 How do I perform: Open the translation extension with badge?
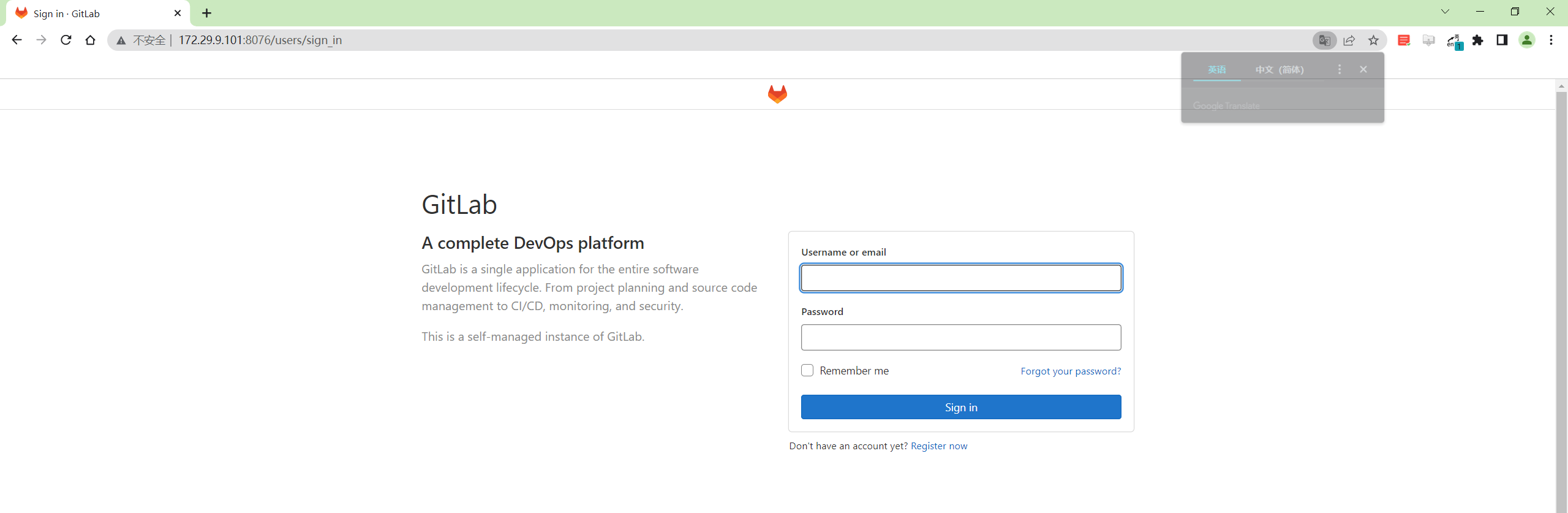[1454, 41]
